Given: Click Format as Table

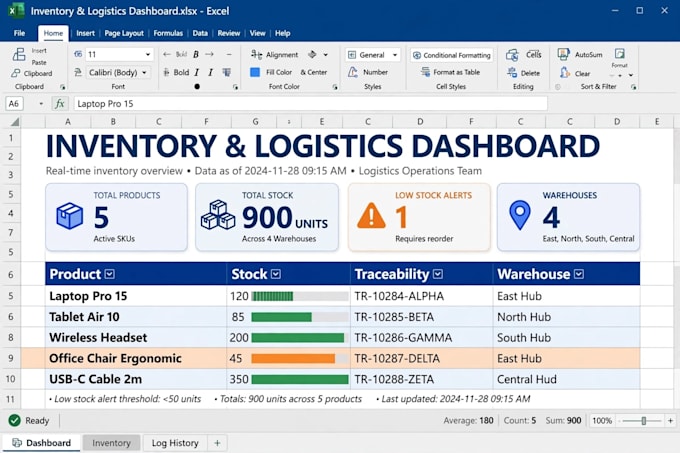Looking at the screenshot, I should click(451, 72).
